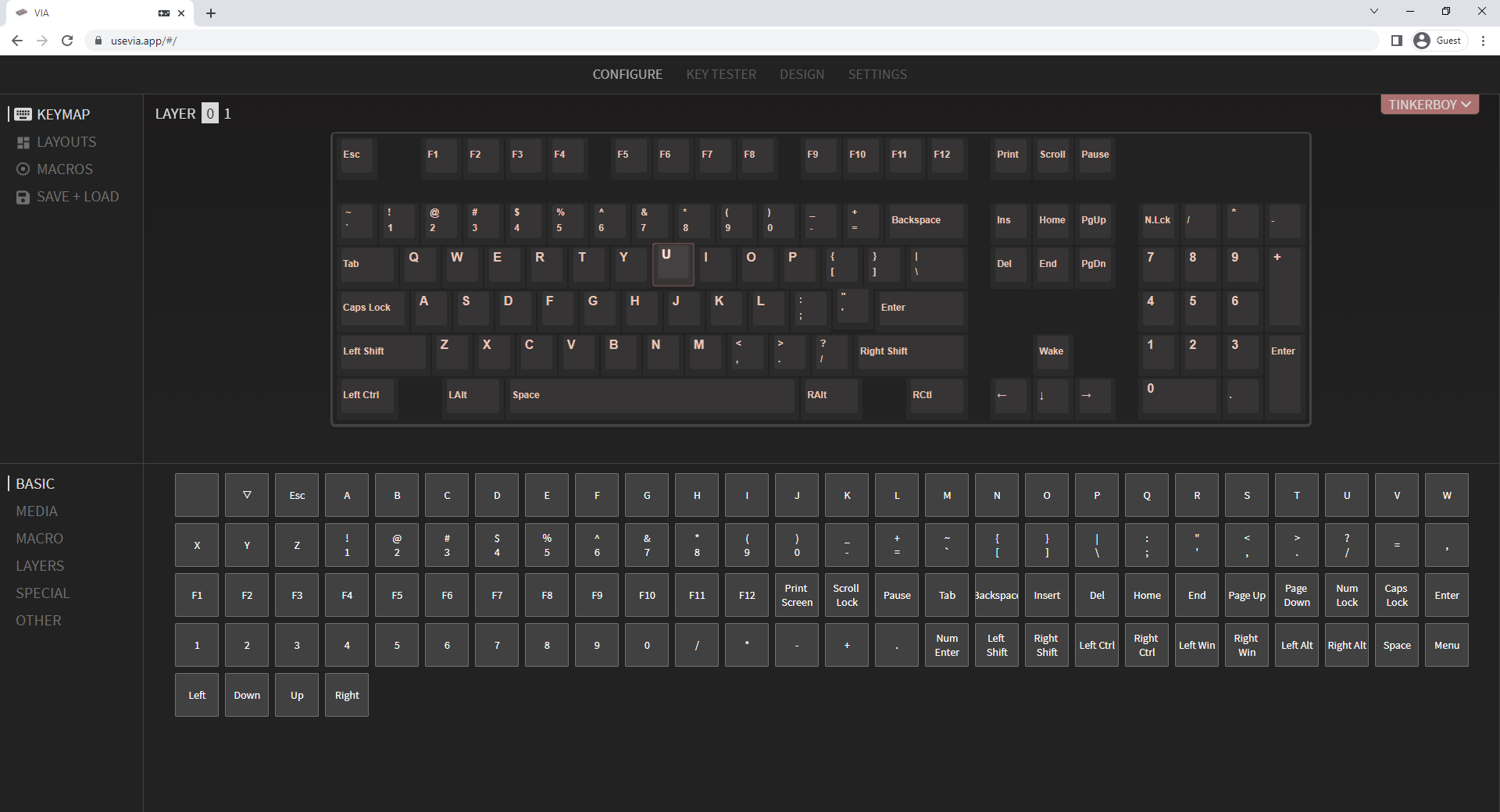Open the LAYOUTS sidebar section

coord(56,142)
